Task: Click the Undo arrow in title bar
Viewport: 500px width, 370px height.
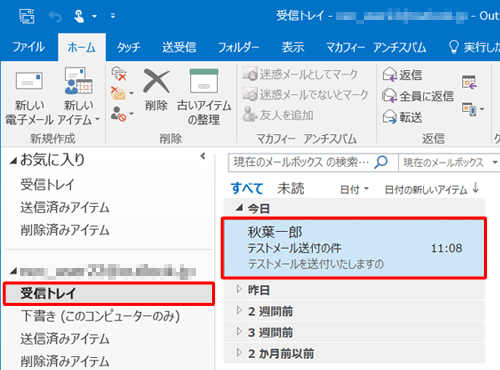Action: coord(55,16)
